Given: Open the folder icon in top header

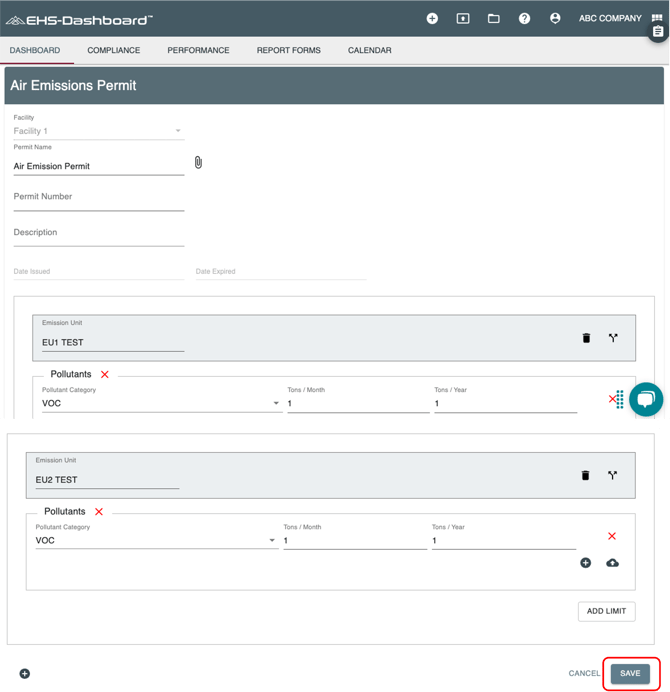Looking at the screenshot, I should click(x=493, y=18).
